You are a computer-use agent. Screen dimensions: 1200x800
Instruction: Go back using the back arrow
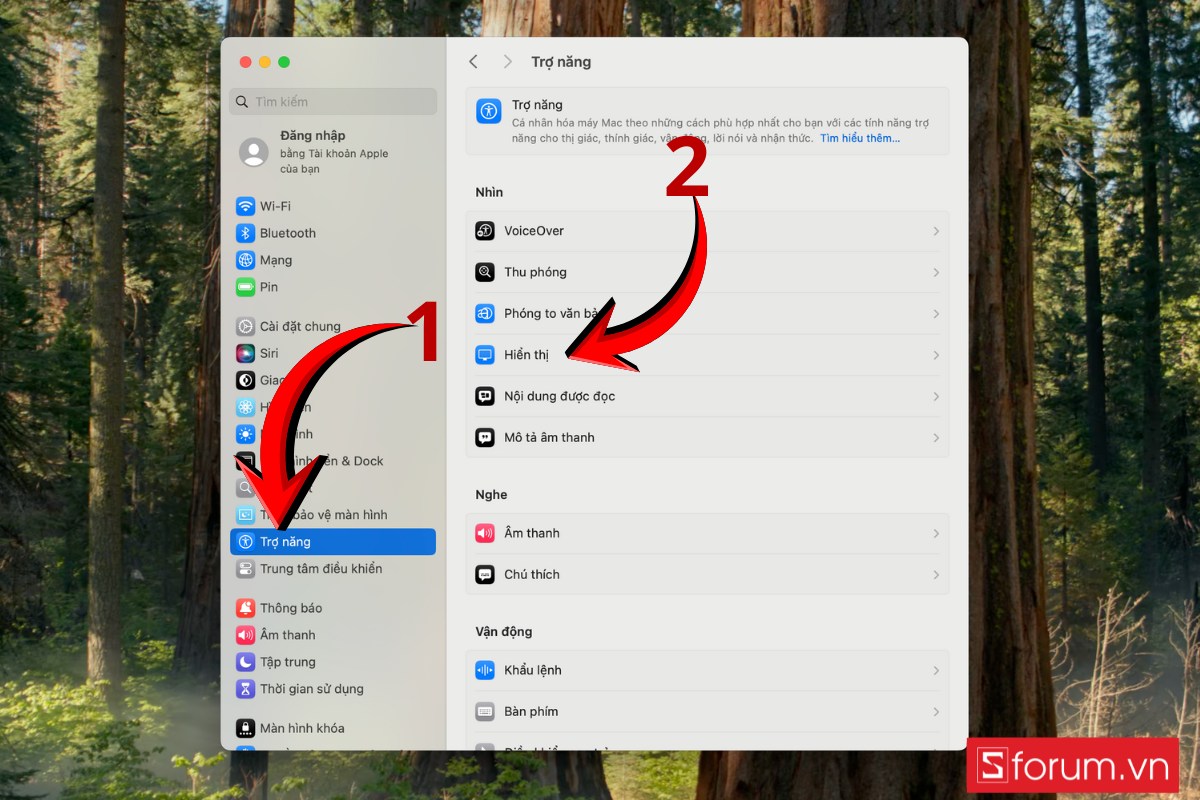(x=474, y=62)
